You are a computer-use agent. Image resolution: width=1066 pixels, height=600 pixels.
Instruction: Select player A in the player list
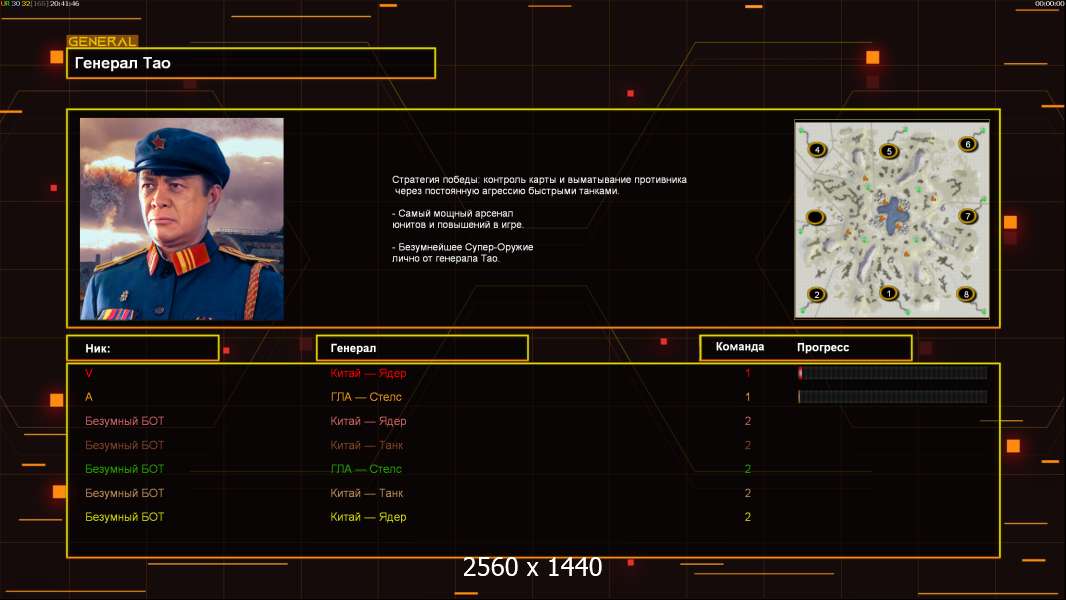click(89, 397)
